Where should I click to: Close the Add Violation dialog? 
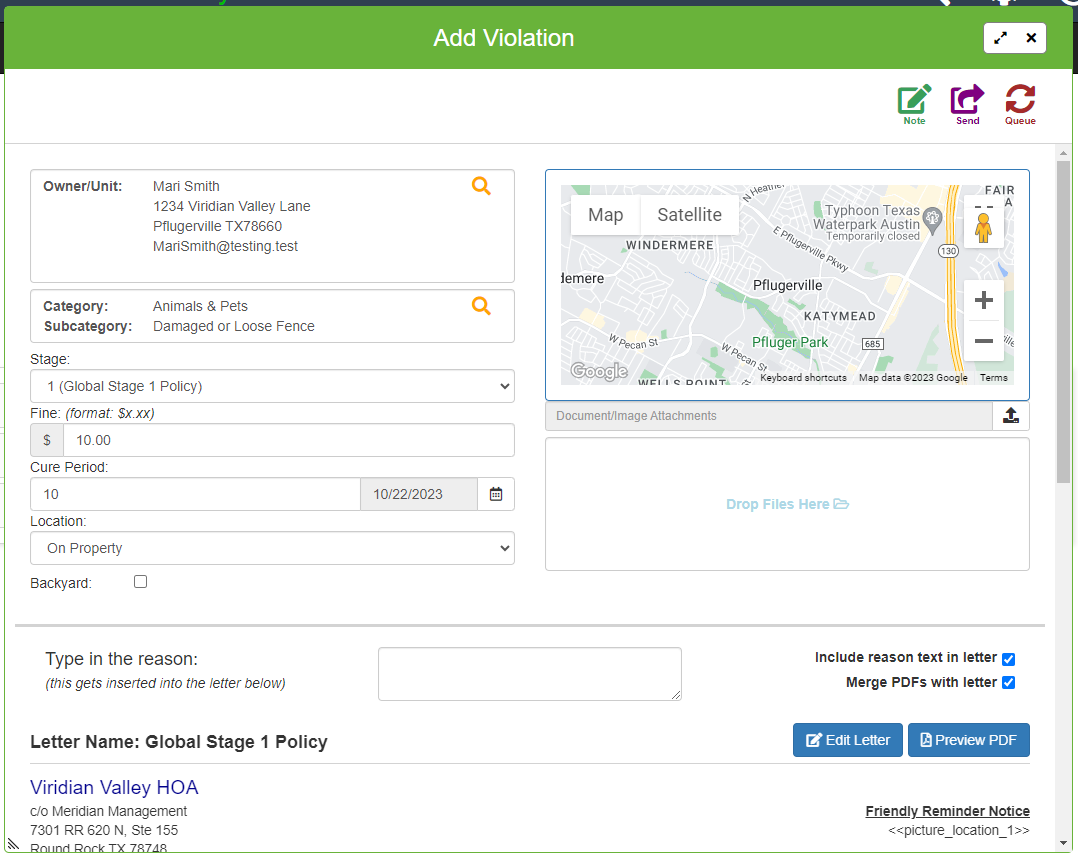pos(1031,38)
